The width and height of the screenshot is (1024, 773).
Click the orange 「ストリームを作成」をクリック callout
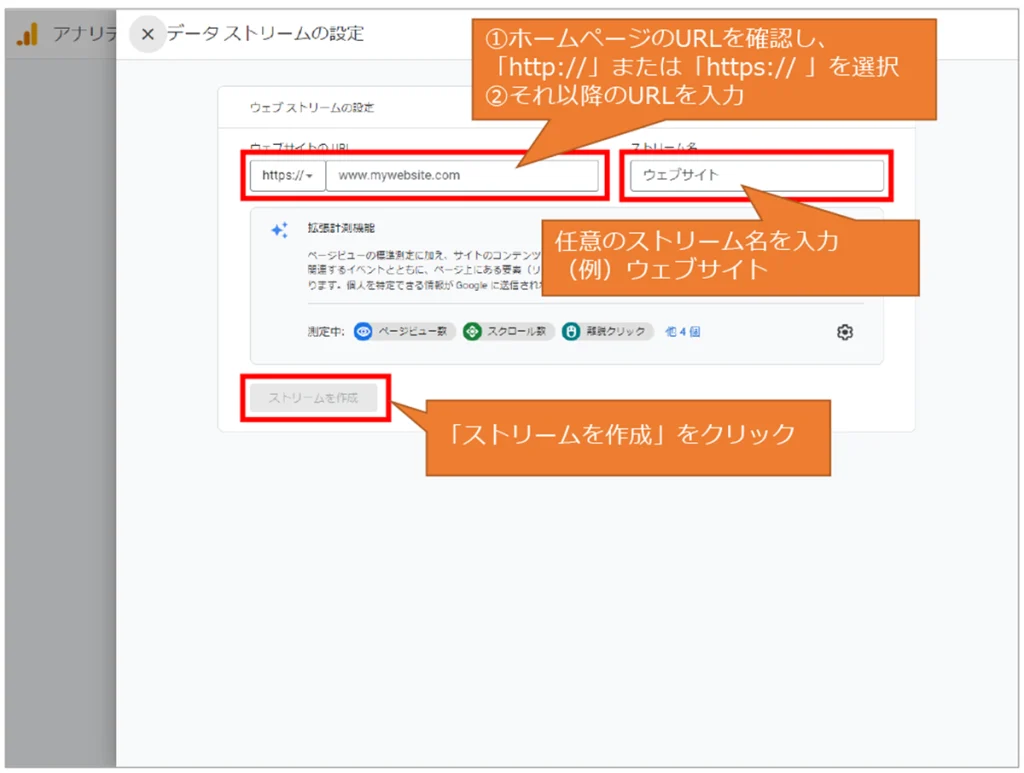tap(628, 435)
